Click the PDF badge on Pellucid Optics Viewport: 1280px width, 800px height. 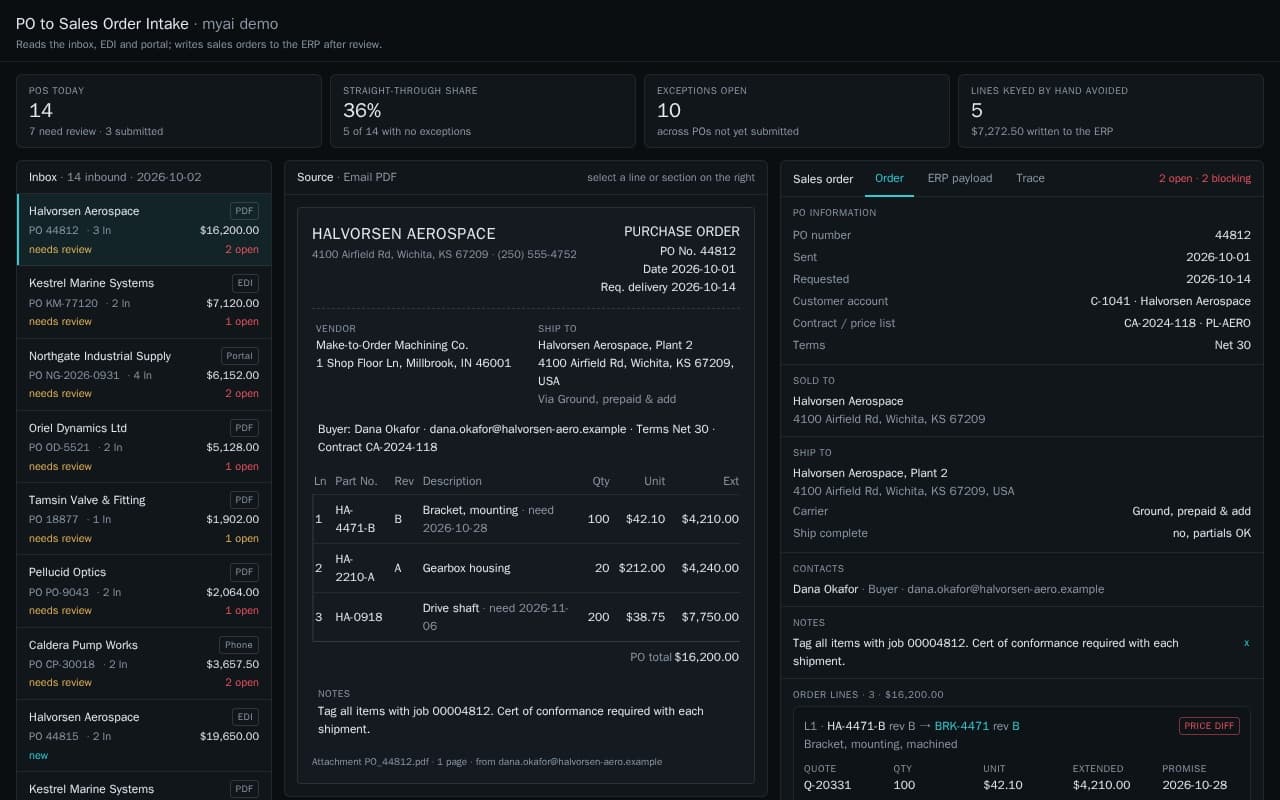point(244,572)
